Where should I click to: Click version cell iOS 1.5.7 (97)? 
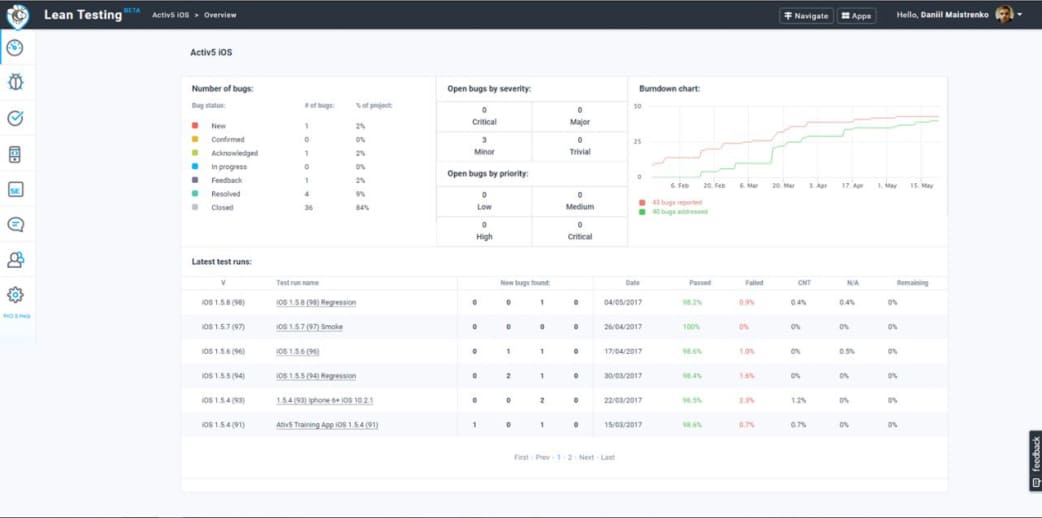[x=223, y=327]
